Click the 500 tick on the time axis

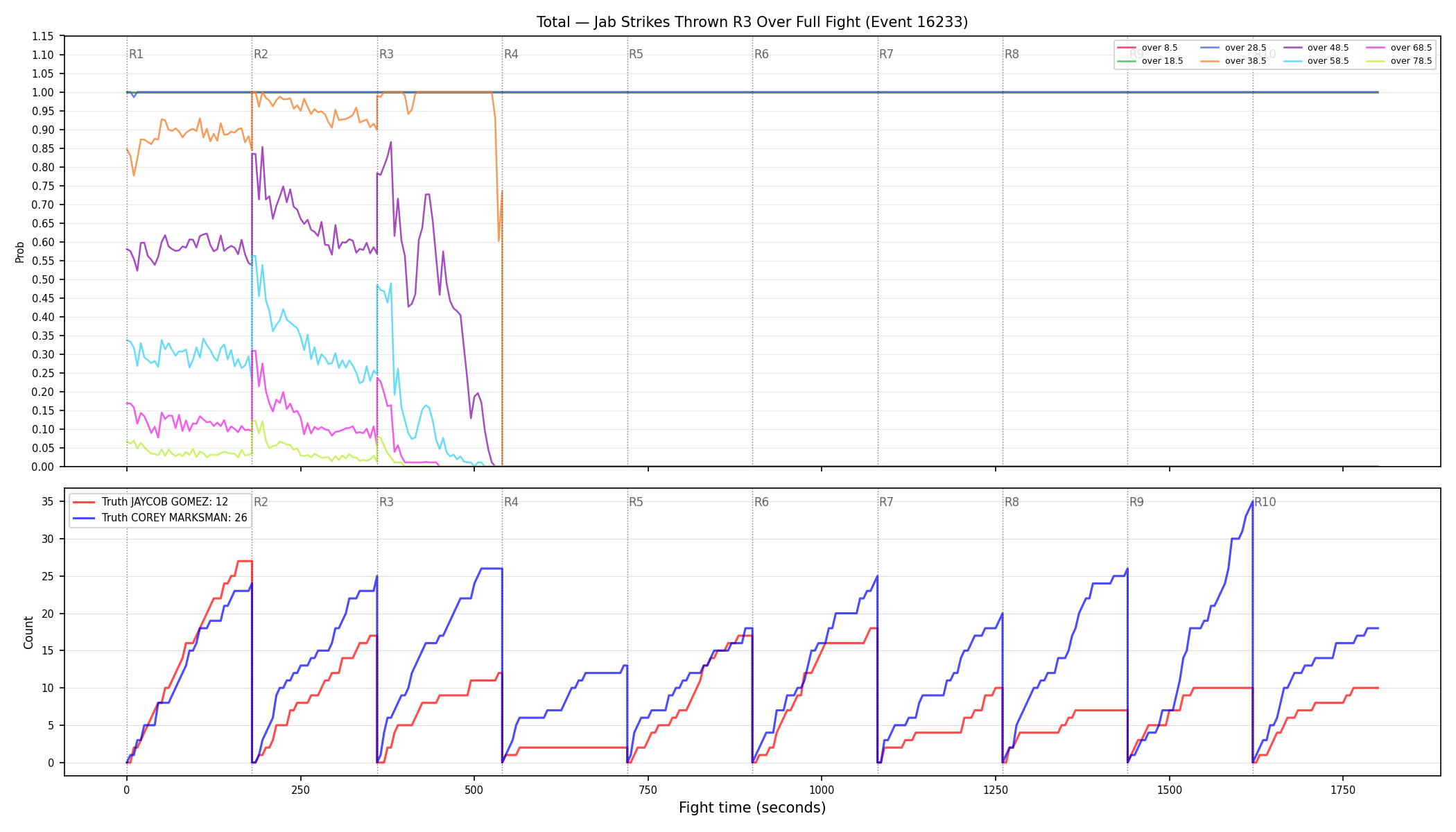(474, 790)
